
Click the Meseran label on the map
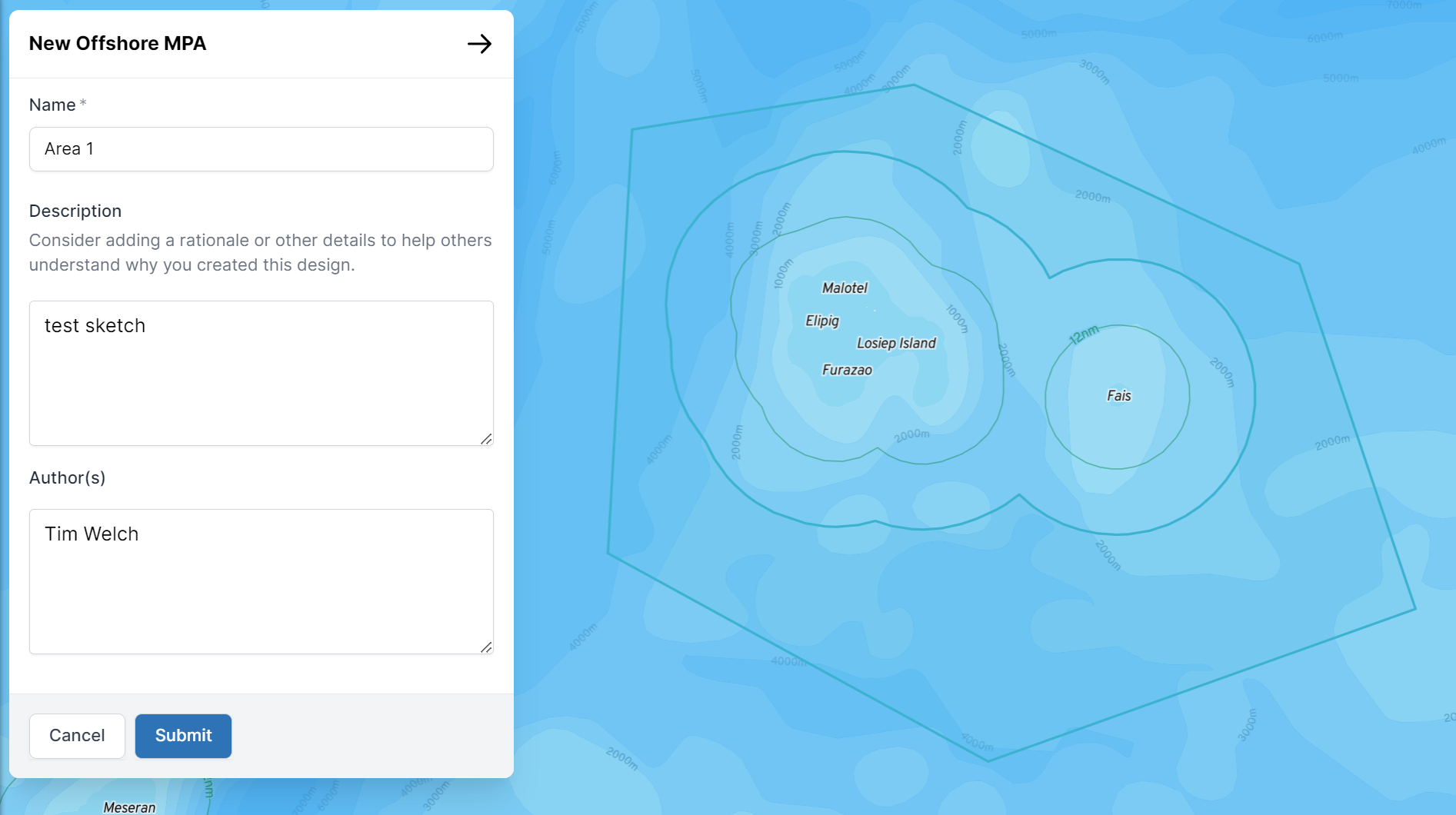point(129,807)
